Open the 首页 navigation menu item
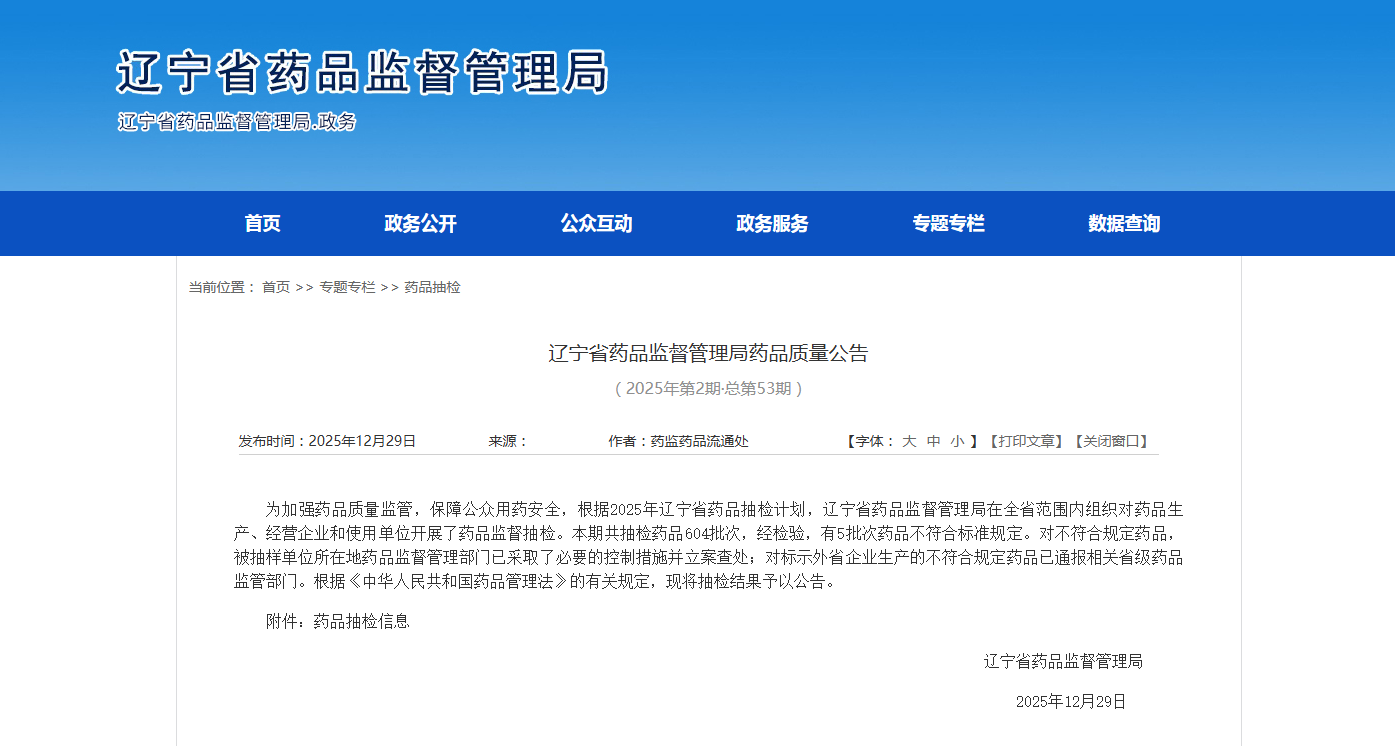 tap(262, 224)
